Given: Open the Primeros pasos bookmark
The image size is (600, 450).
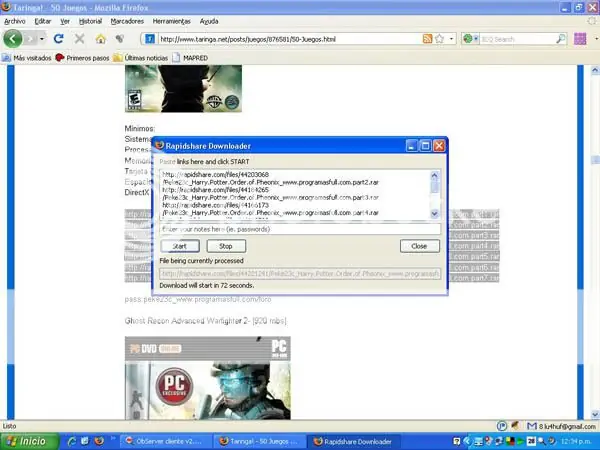Looking at the screenshot, I should [x=82, y=58].
